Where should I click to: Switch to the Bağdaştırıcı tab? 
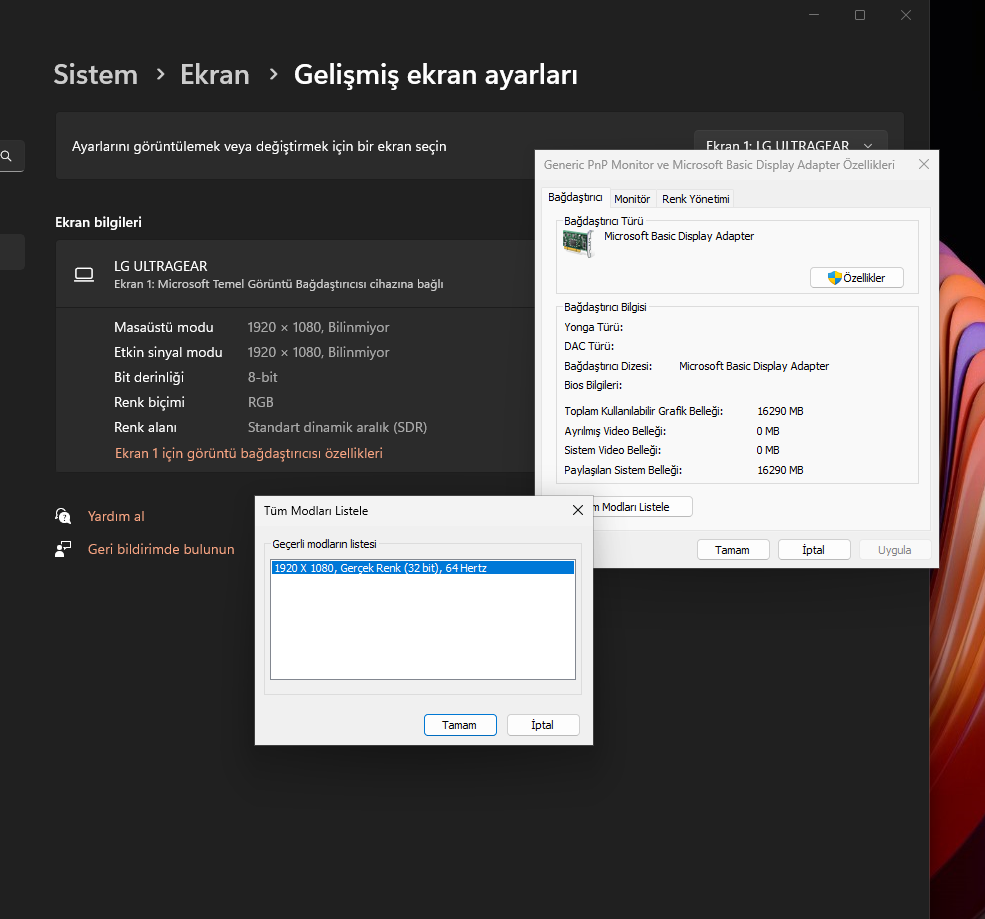click(x=575, y=197)
